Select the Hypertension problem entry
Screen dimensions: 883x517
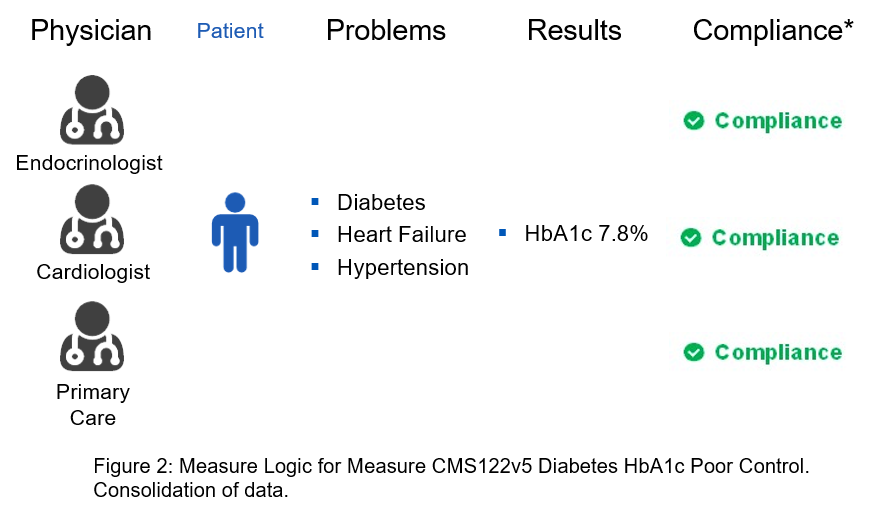click(x=403, y=268)
